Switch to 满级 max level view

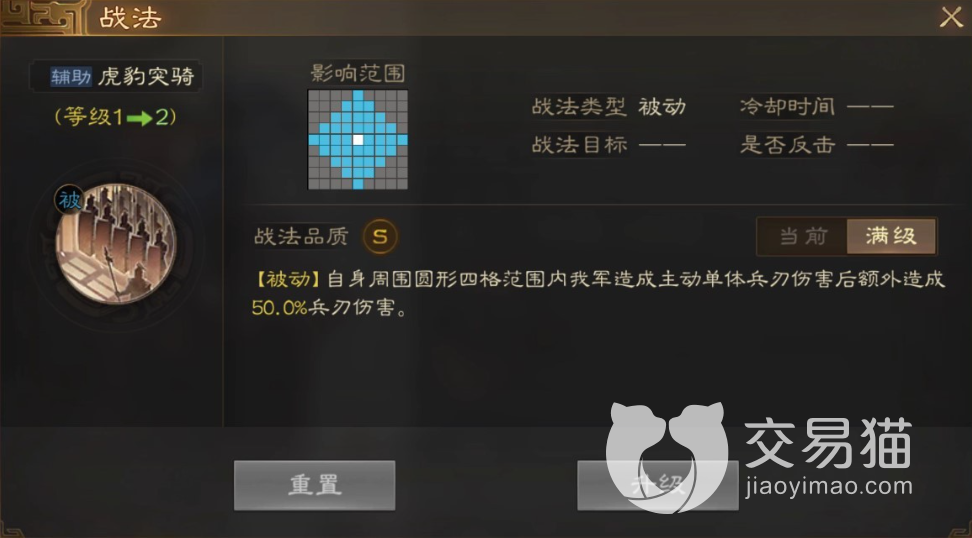pyautogui.click(x=891, y=236)
